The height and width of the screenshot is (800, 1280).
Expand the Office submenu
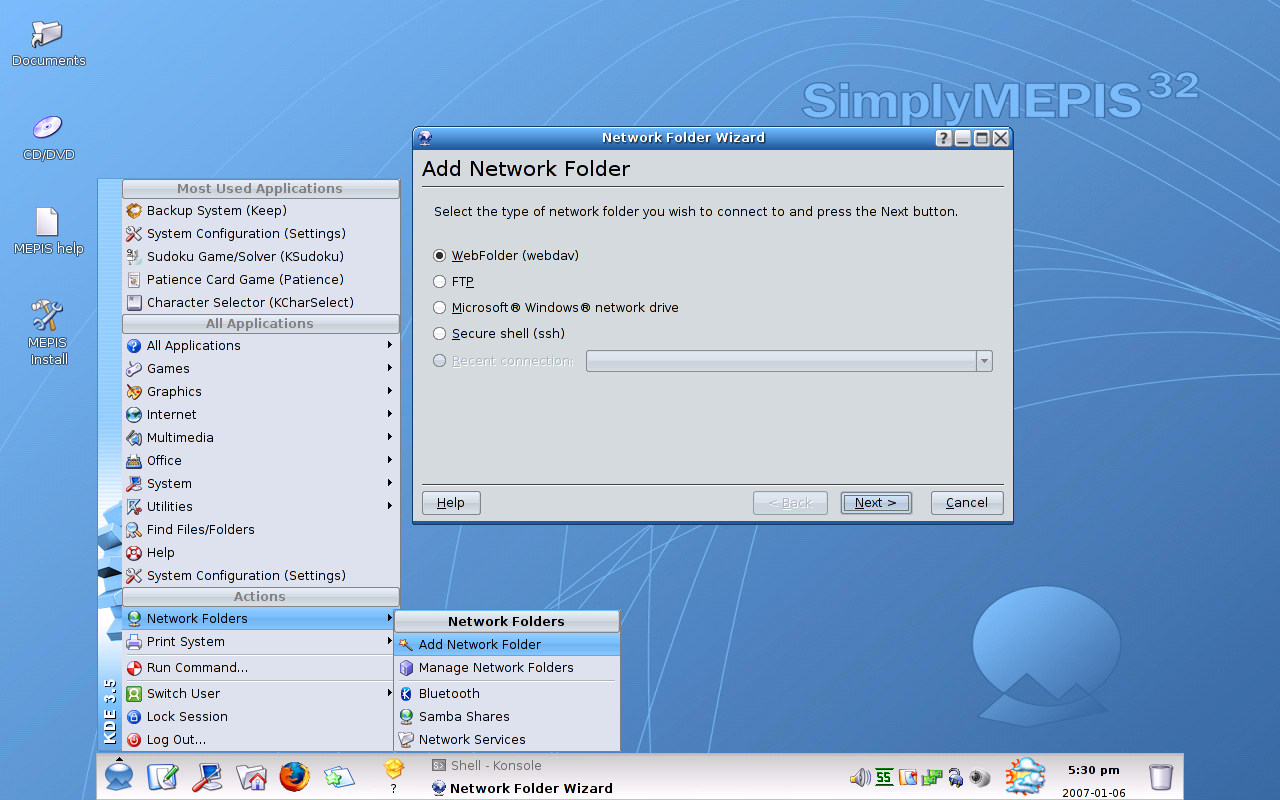(x=260, y=461)
